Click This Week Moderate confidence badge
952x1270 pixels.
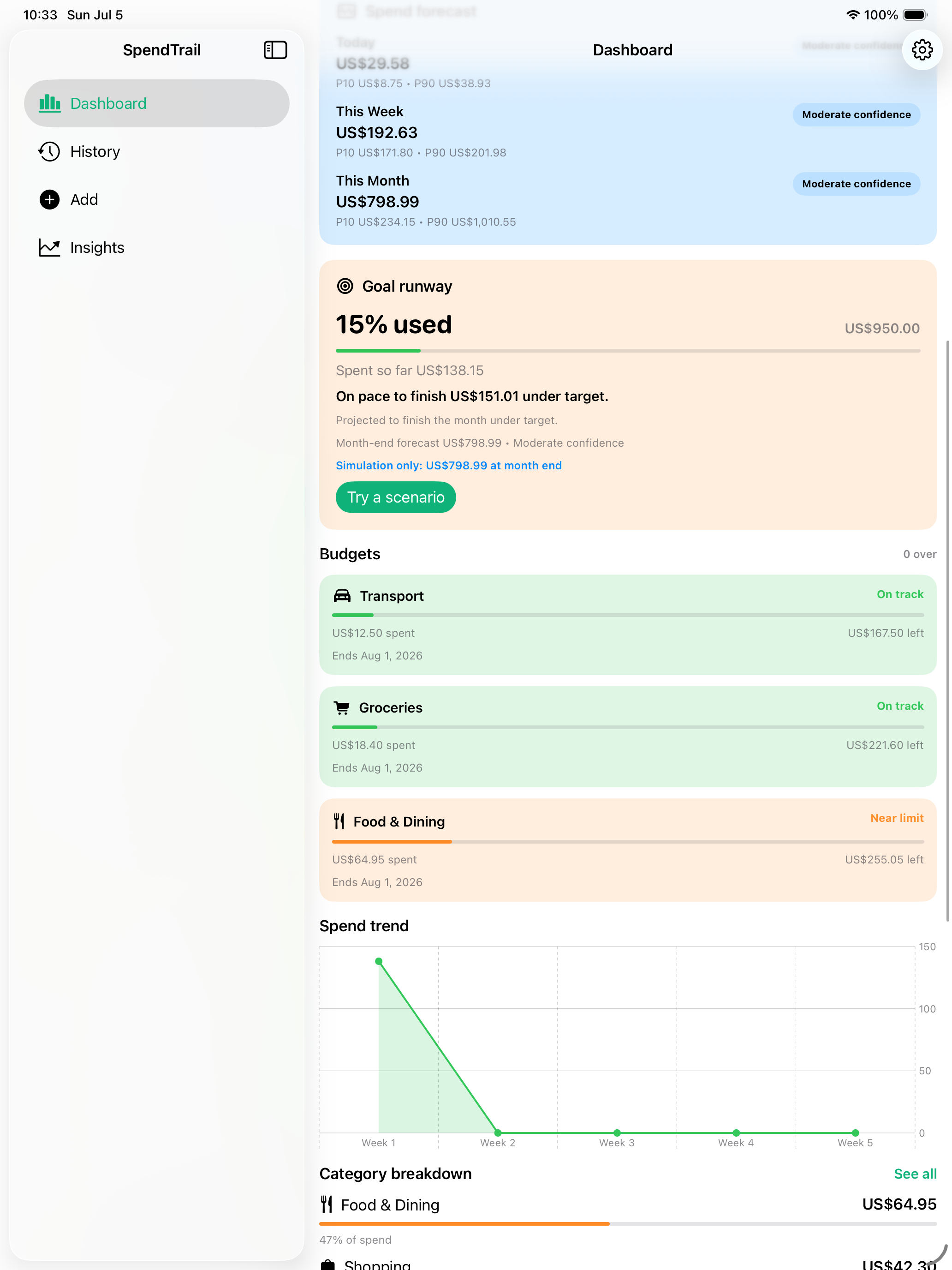(x=856, y=115)
